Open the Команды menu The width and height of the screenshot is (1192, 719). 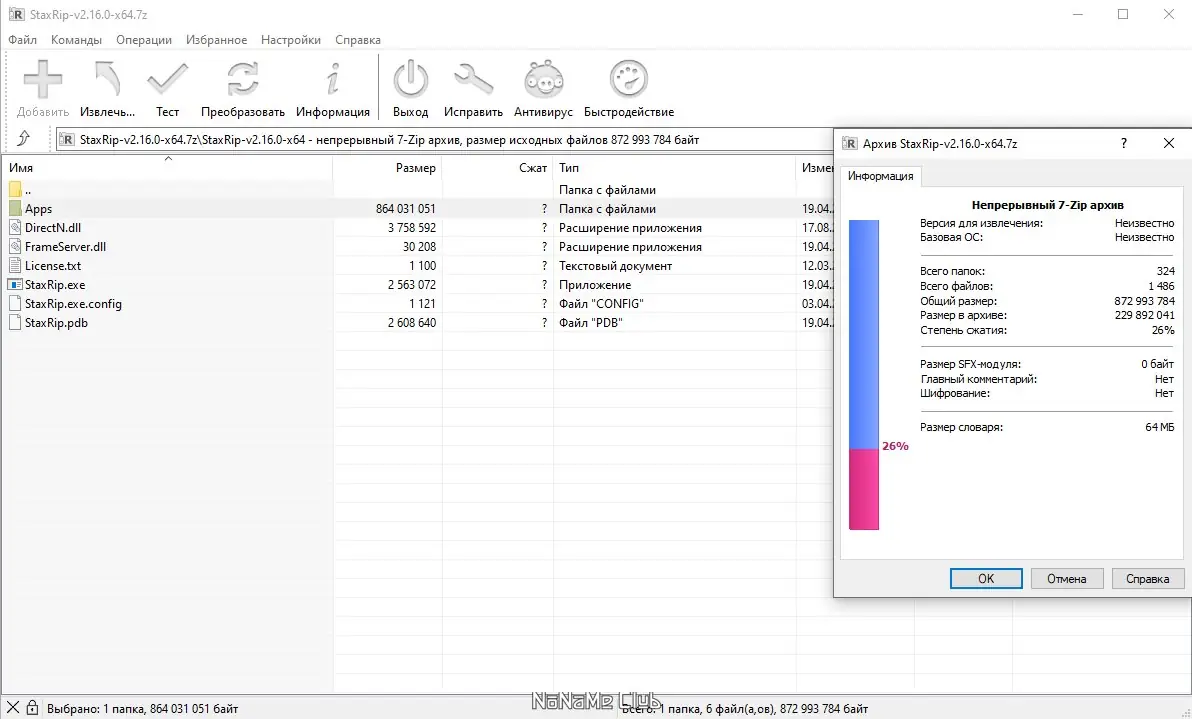coord(76,40)
